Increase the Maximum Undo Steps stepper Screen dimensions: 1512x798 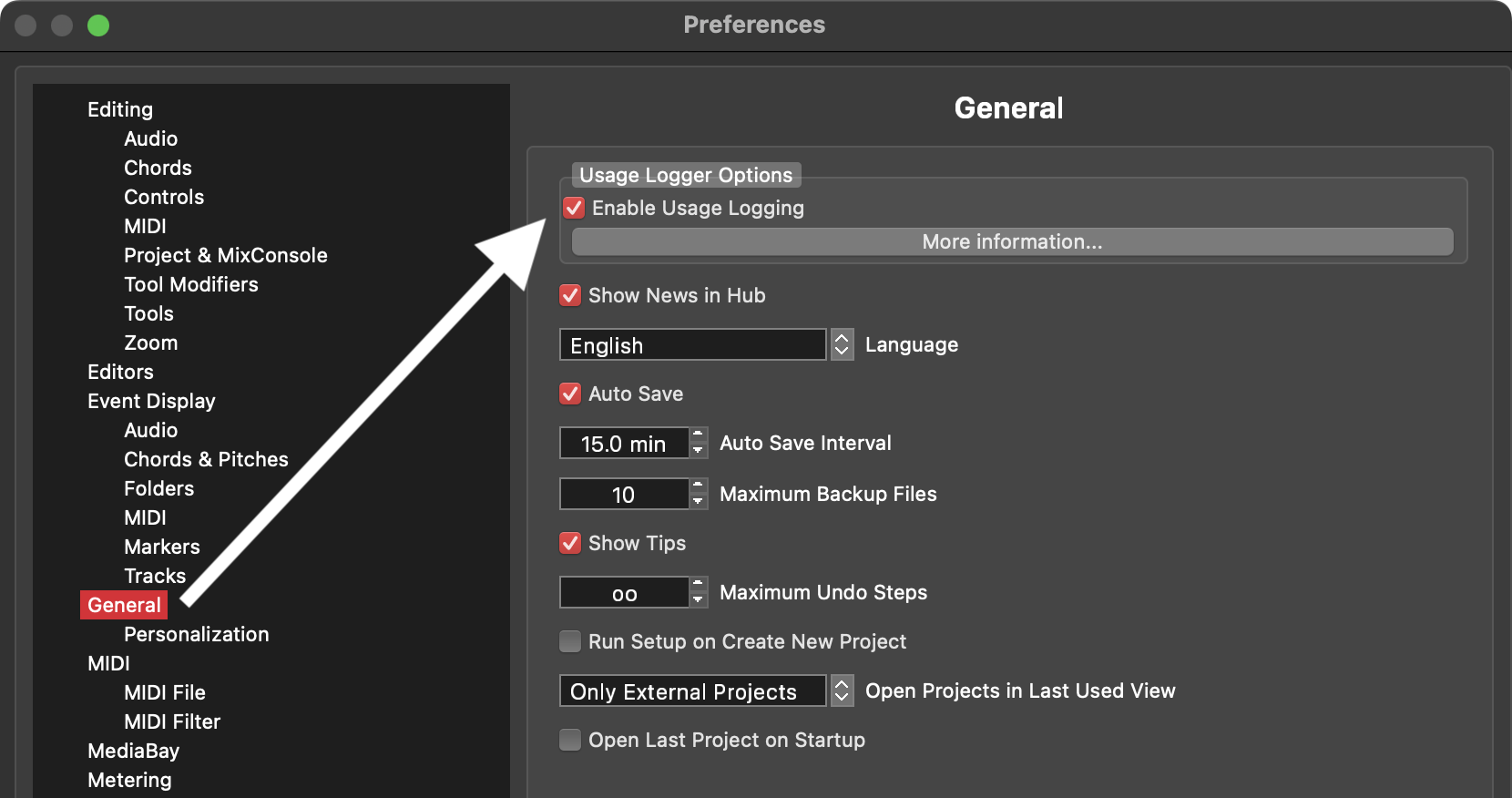pos(699,584)
